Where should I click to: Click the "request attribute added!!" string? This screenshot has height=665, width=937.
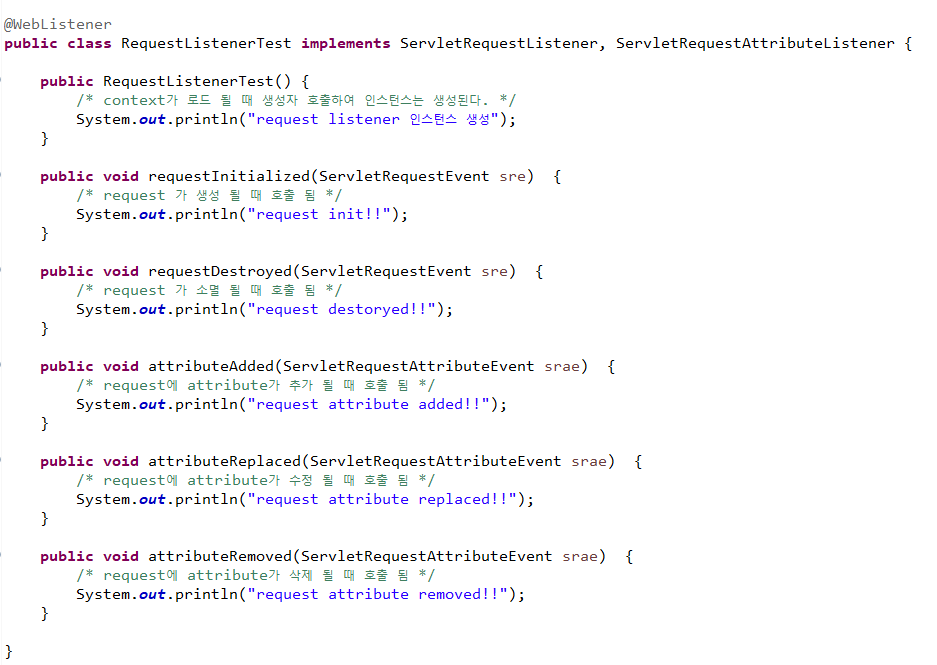(x=368, y=404)
